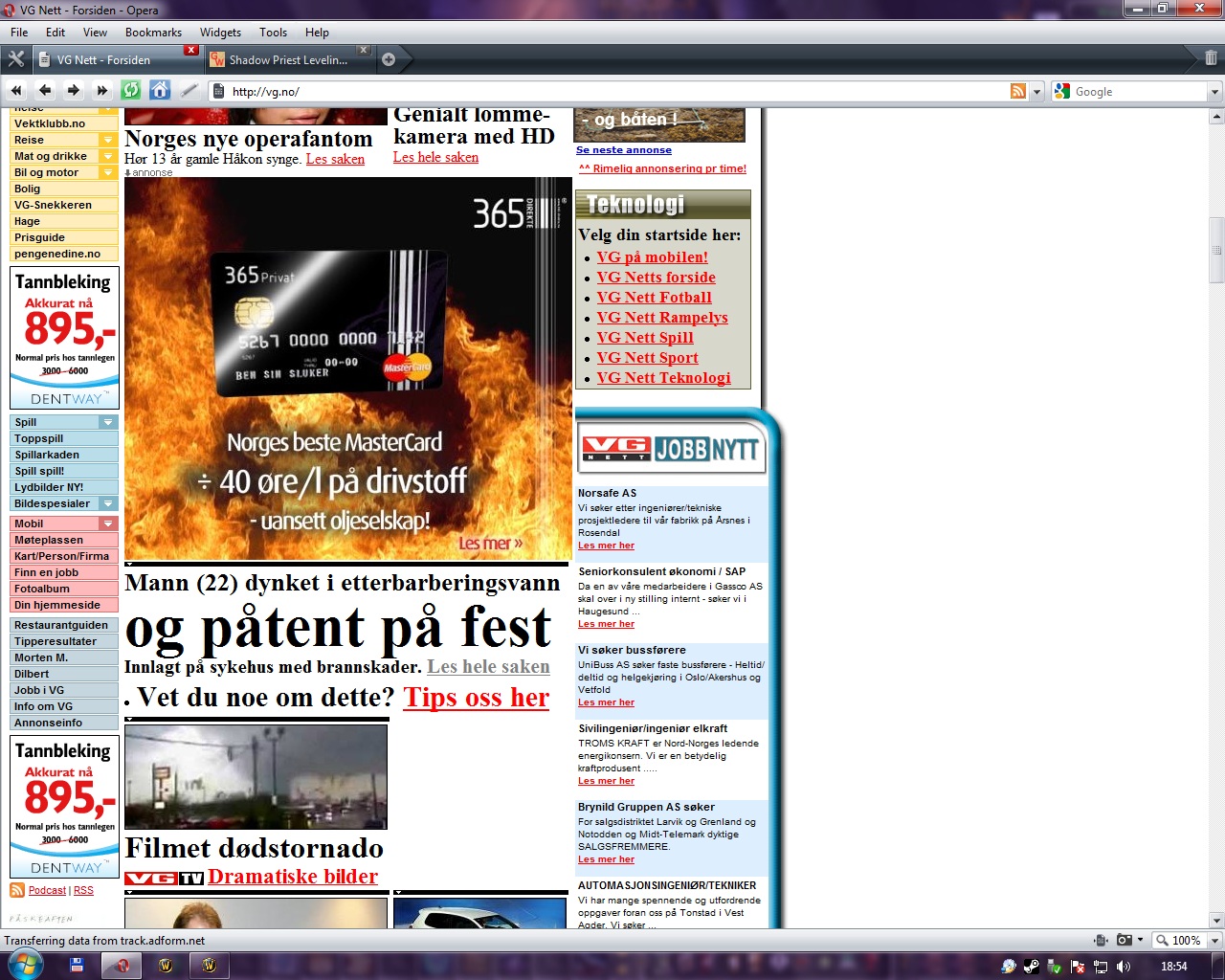This screenshot has width=1225, height=980.
Task: Click the Google search input field
Action: tap(1139, 92)
